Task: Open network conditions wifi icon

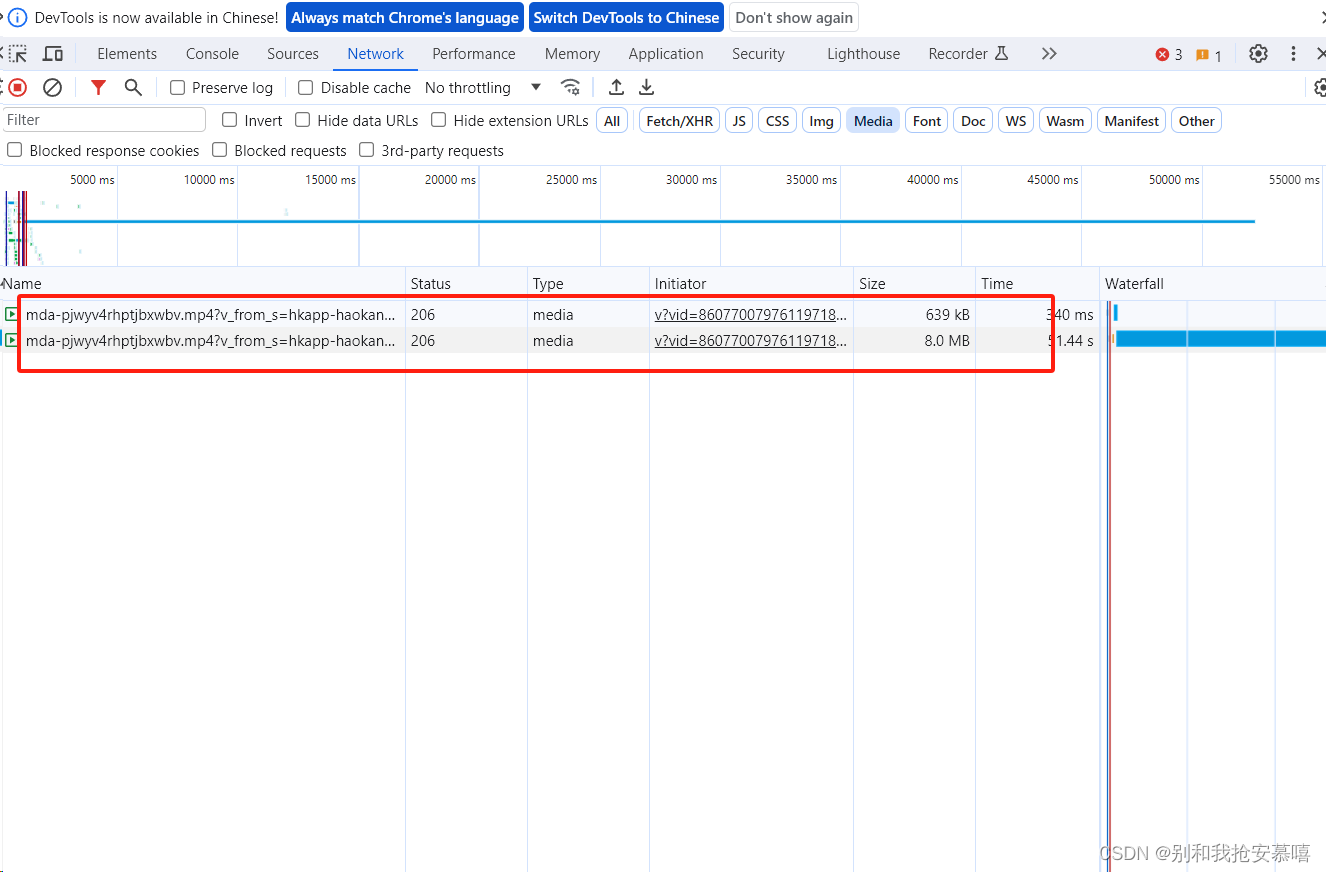Action: tap(571, 88)
